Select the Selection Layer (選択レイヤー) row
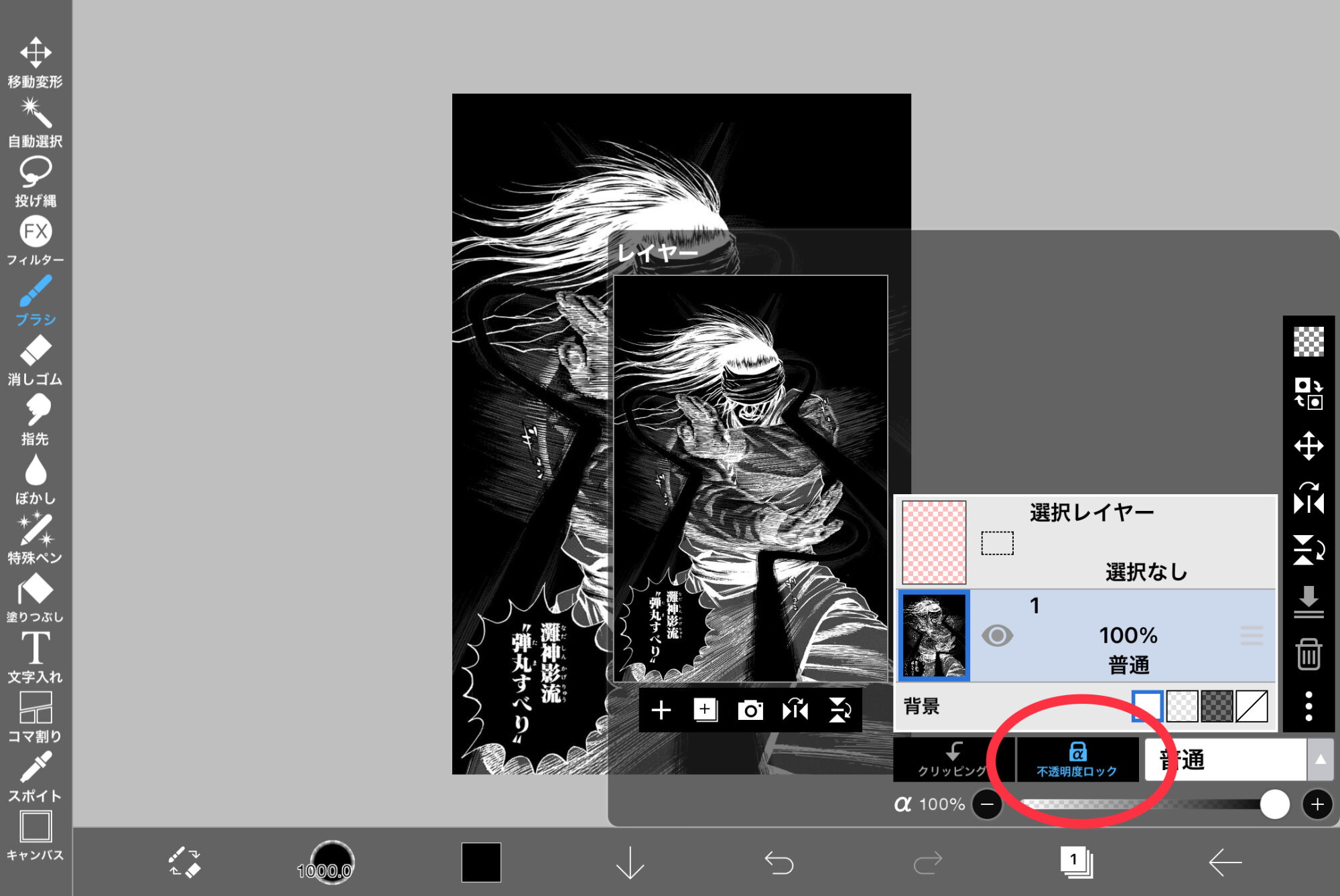Viewport: 1340px width, 896px height. [1085, 542]
